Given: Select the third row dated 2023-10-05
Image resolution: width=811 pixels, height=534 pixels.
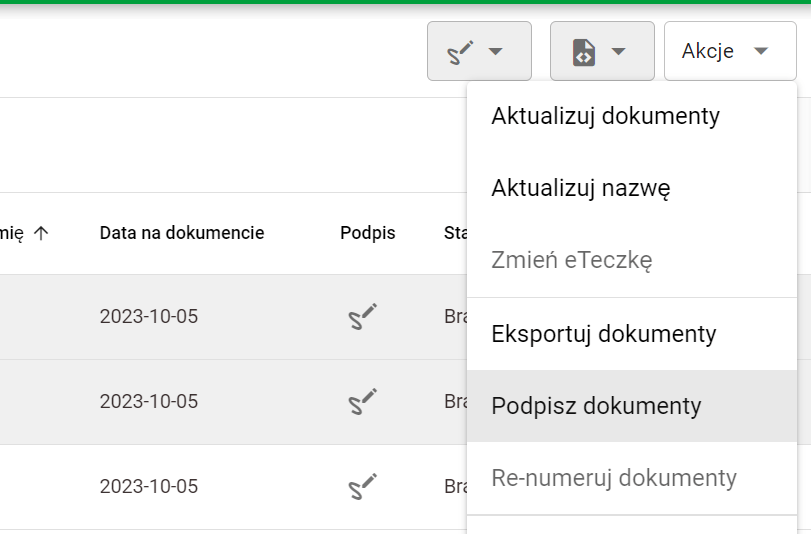Looking at the screenshot, I should 149,487.
